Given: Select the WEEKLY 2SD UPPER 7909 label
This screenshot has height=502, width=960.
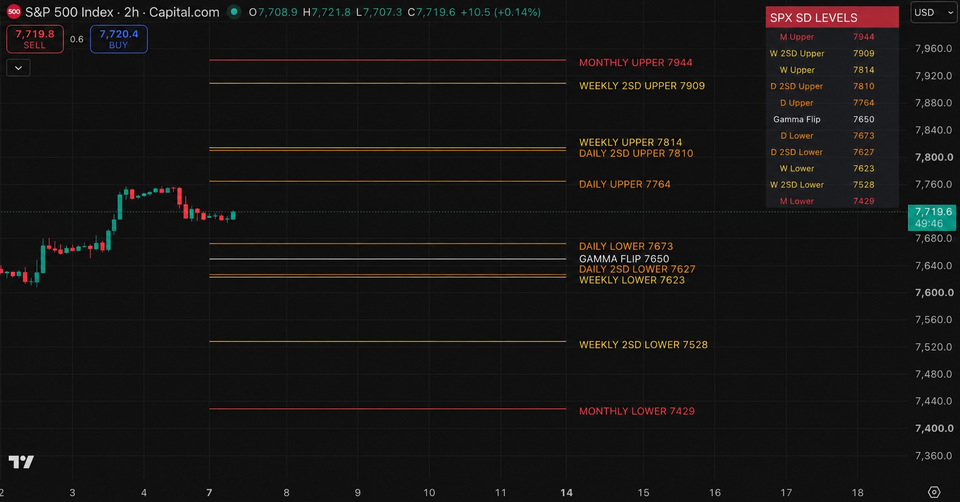Looking at the screenshot, I should [x=642, y=86].
